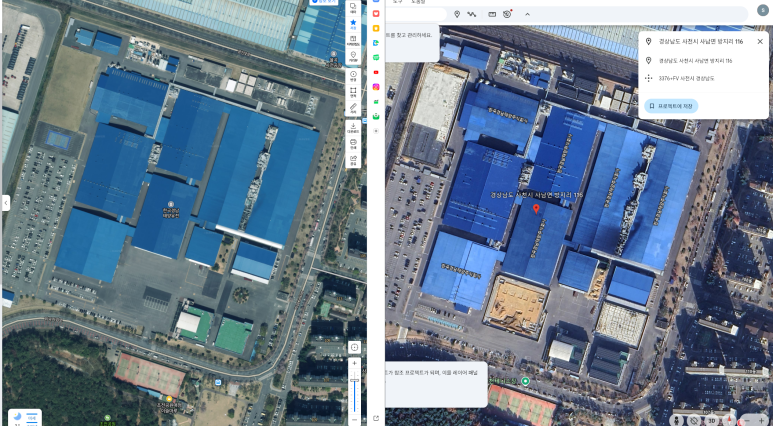Viewport: 773px width, 426px height.
Task: Open the Instagram sidebar icon
Action: point(376,87)
